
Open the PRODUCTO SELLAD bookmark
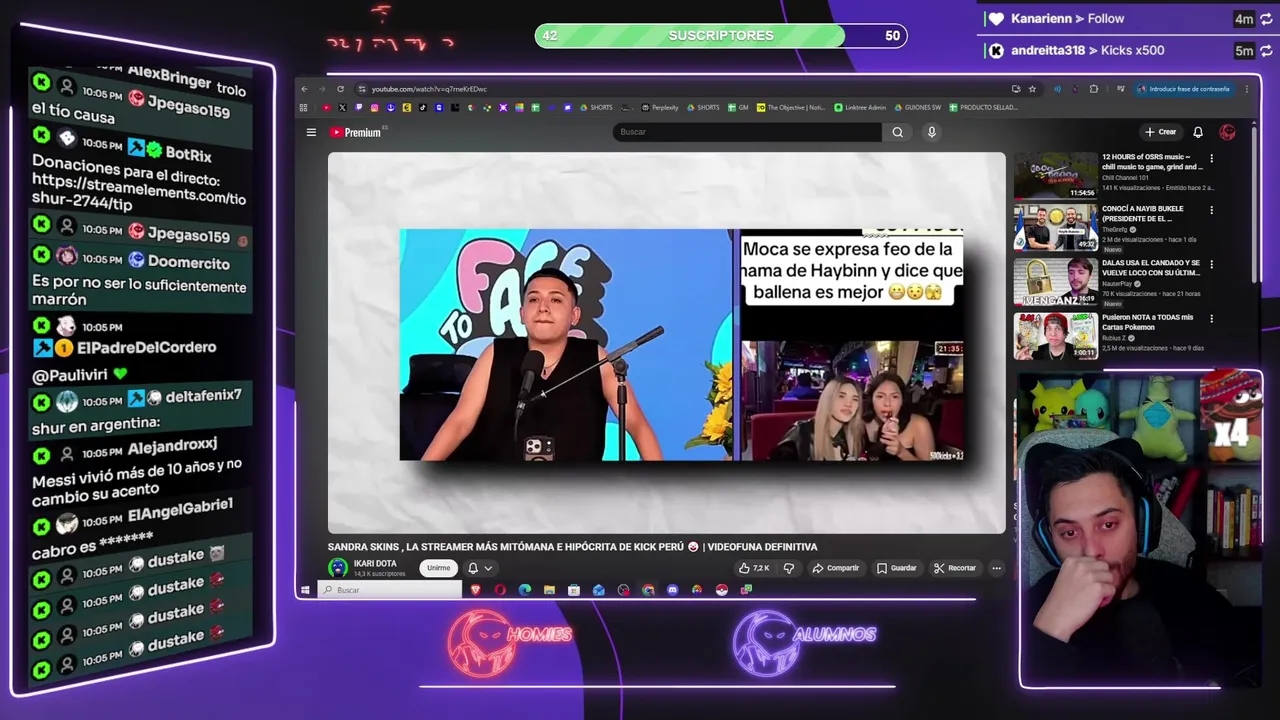(983, 107)
